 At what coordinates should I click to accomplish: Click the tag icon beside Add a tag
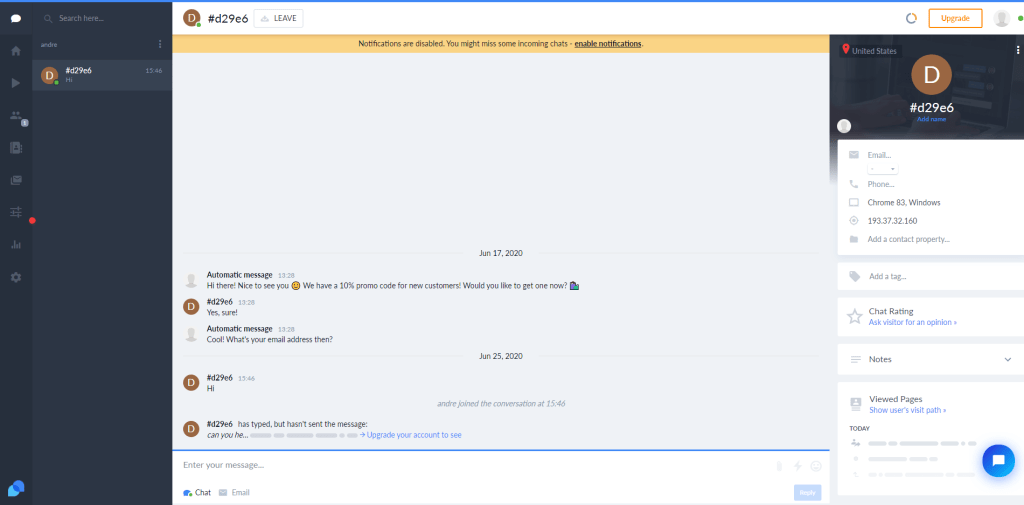pos(854,276)
